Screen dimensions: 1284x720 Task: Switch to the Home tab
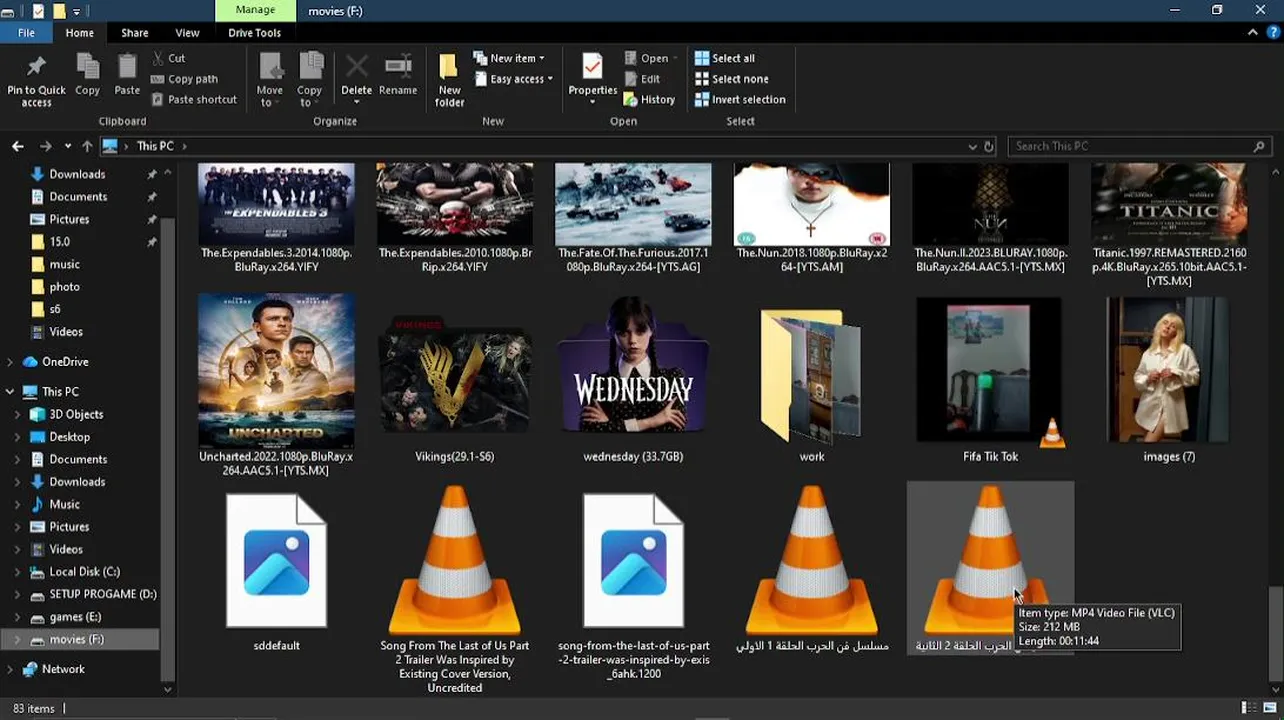tap(79, 33)
